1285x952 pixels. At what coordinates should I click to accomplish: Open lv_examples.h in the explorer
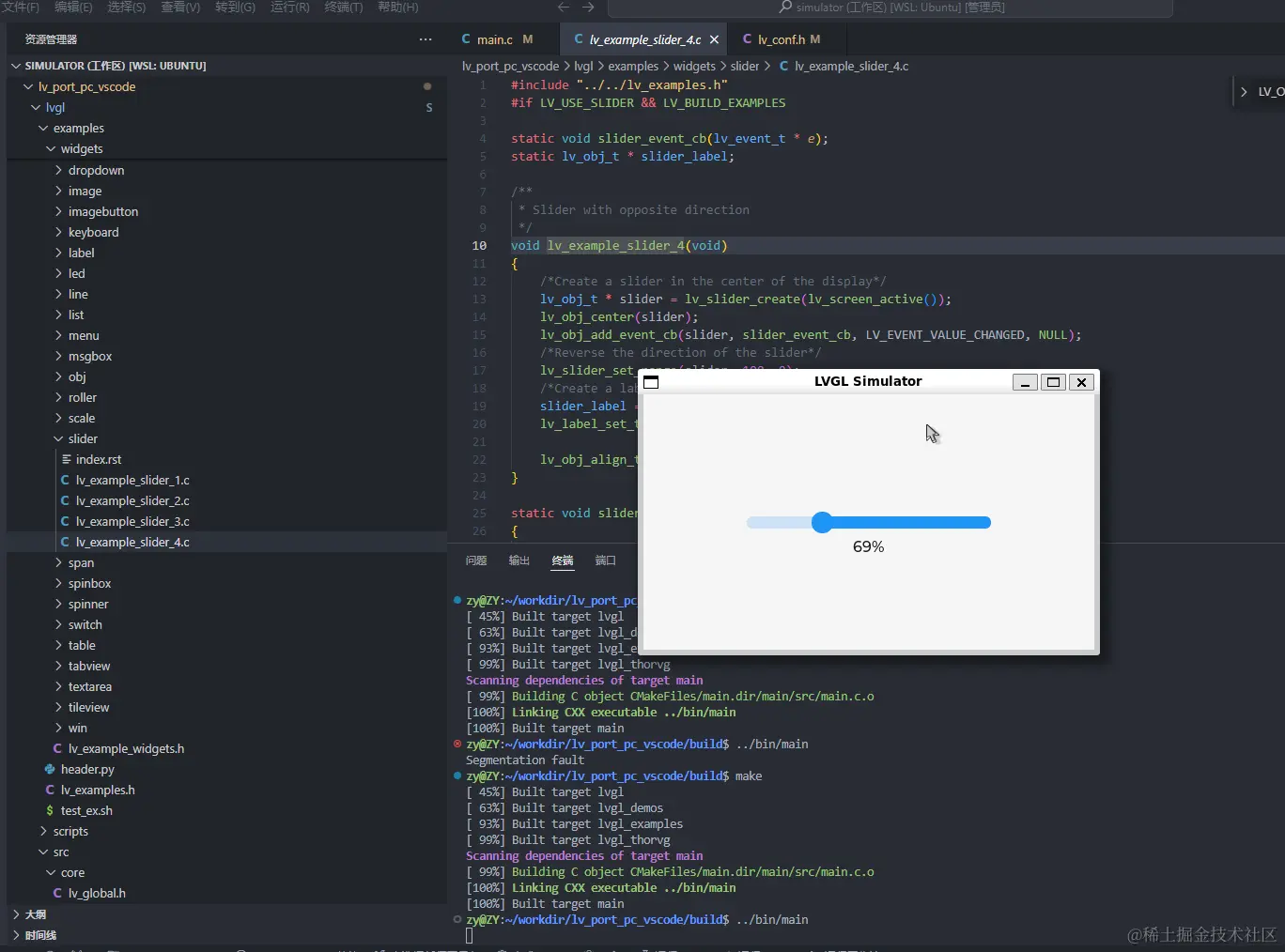(x=98, y=790)
